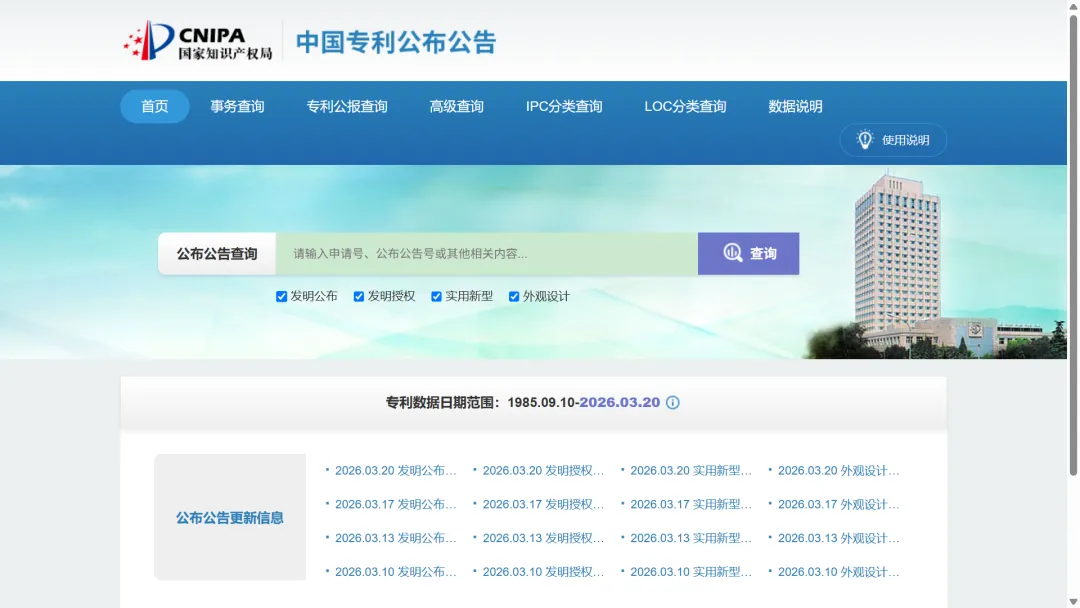Click the lightbulb icon beside 使用说明
This screenshot has width=1080, height=608.
click(x=864, y=140)
